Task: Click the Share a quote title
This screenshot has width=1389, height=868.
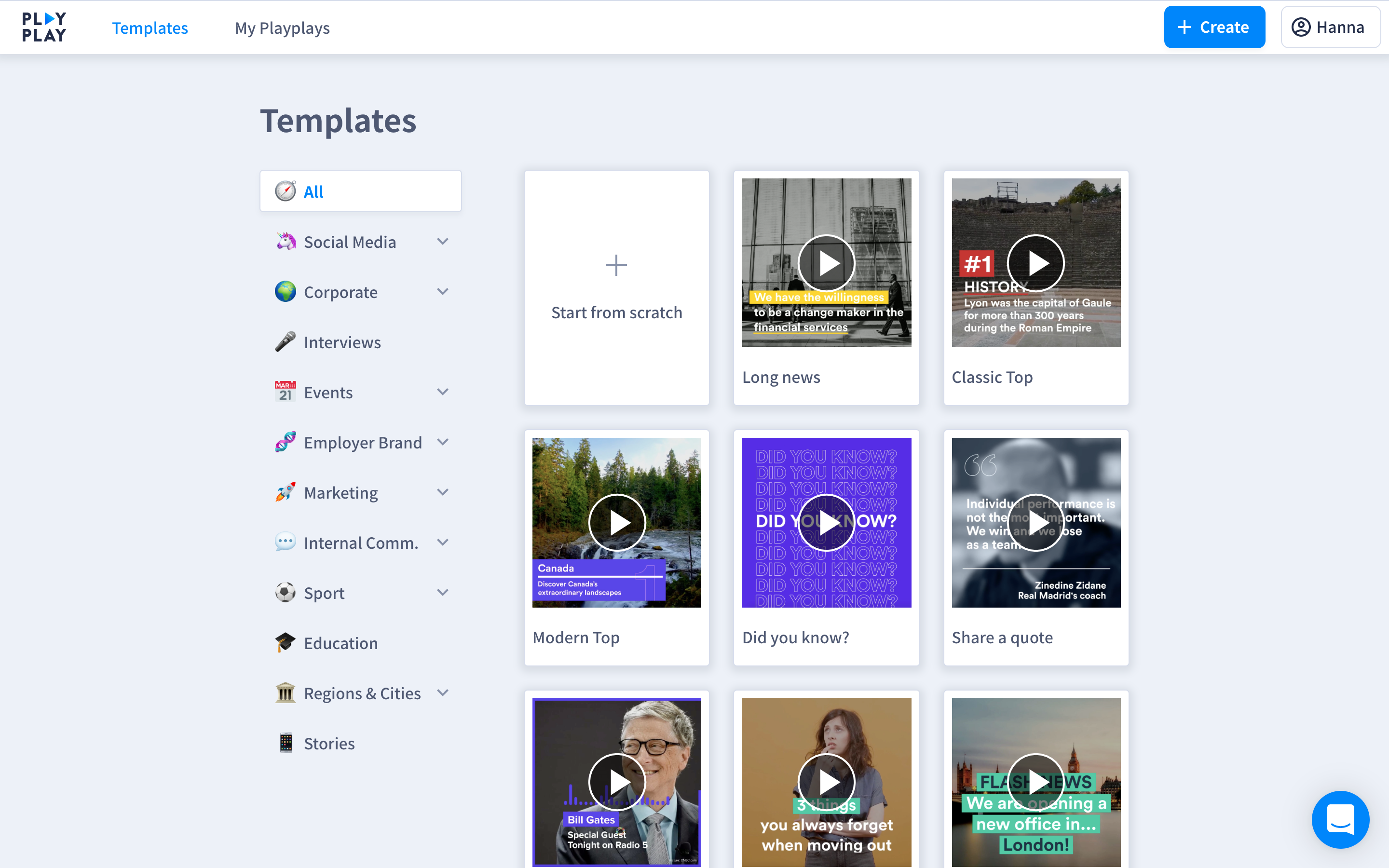Action: click(x=1002, y=637)
